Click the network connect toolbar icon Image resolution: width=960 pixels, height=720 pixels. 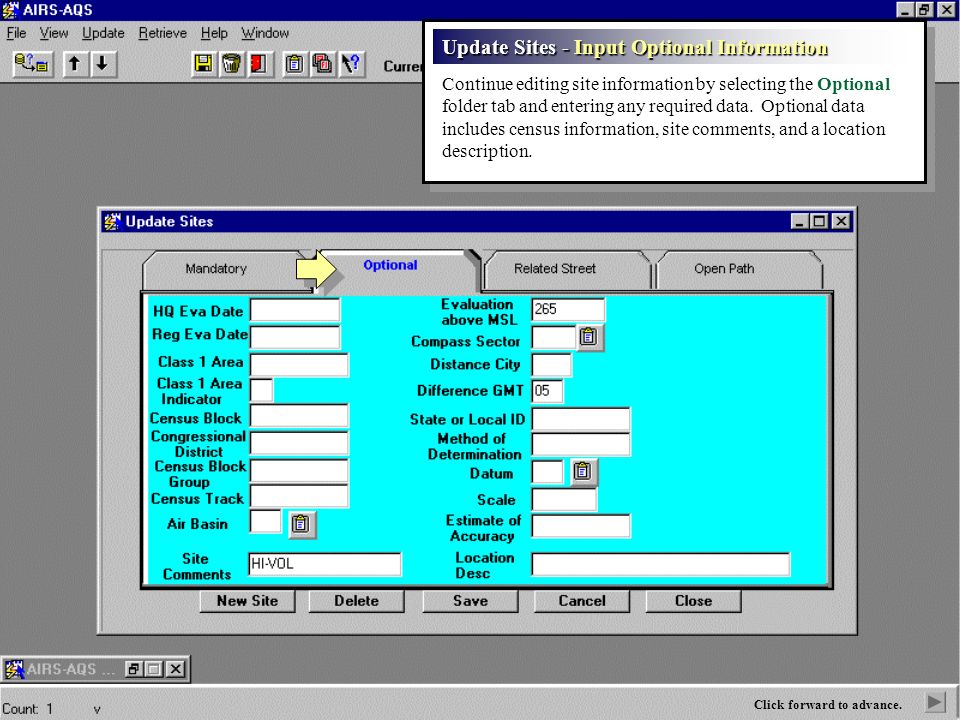pyautogui.click(x=33, y=64)
